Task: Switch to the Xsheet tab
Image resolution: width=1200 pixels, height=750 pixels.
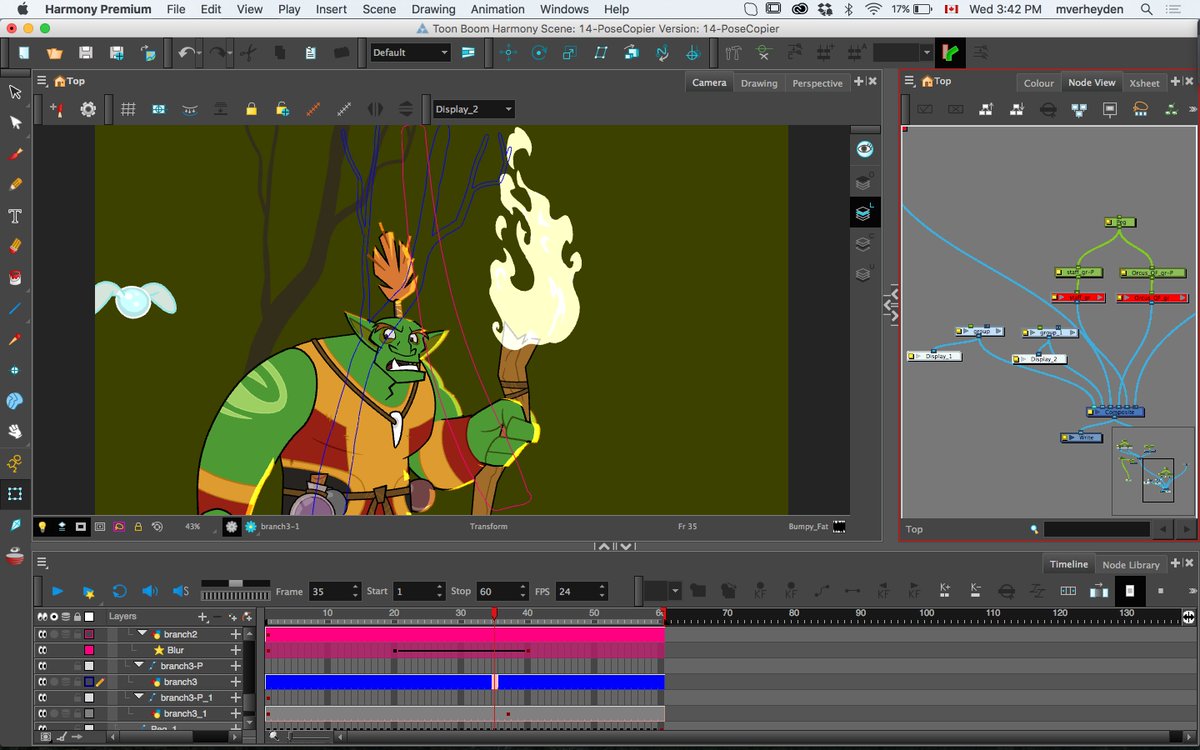Action: coord(1144,83)
